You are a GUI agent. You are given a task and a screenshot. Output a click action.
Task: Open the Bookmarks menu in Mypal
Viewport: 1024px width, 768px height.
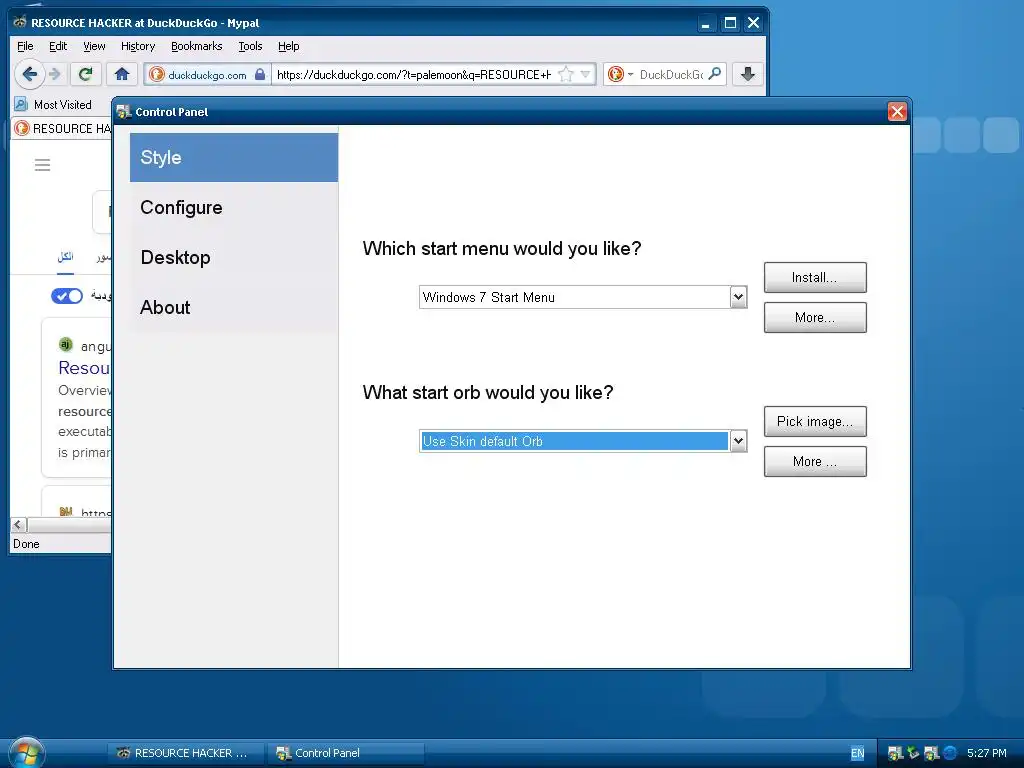[x=197, y=46]
